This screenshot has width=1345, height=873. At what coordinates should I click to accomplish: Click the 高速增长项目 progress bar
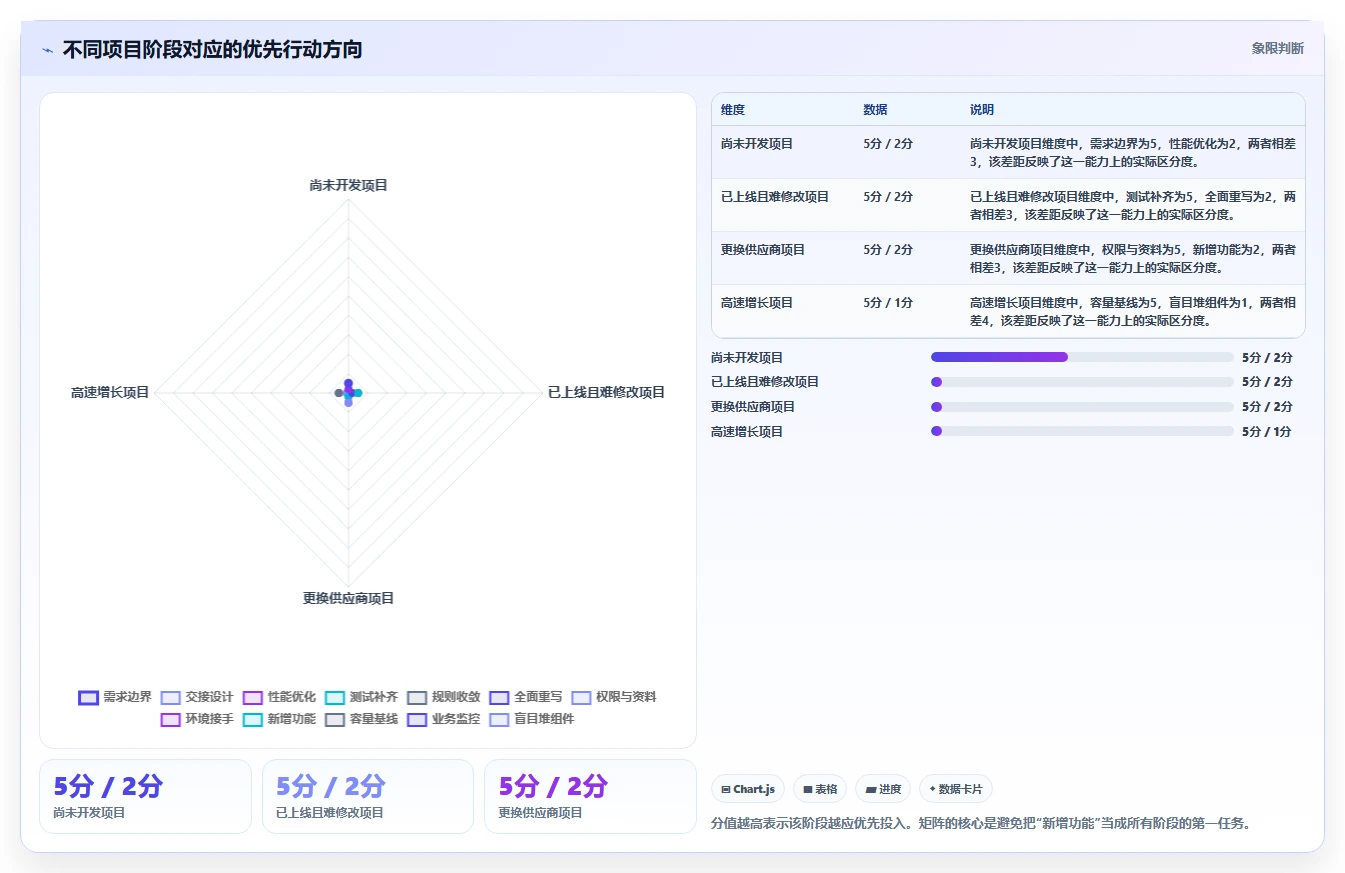(1082, 432)
